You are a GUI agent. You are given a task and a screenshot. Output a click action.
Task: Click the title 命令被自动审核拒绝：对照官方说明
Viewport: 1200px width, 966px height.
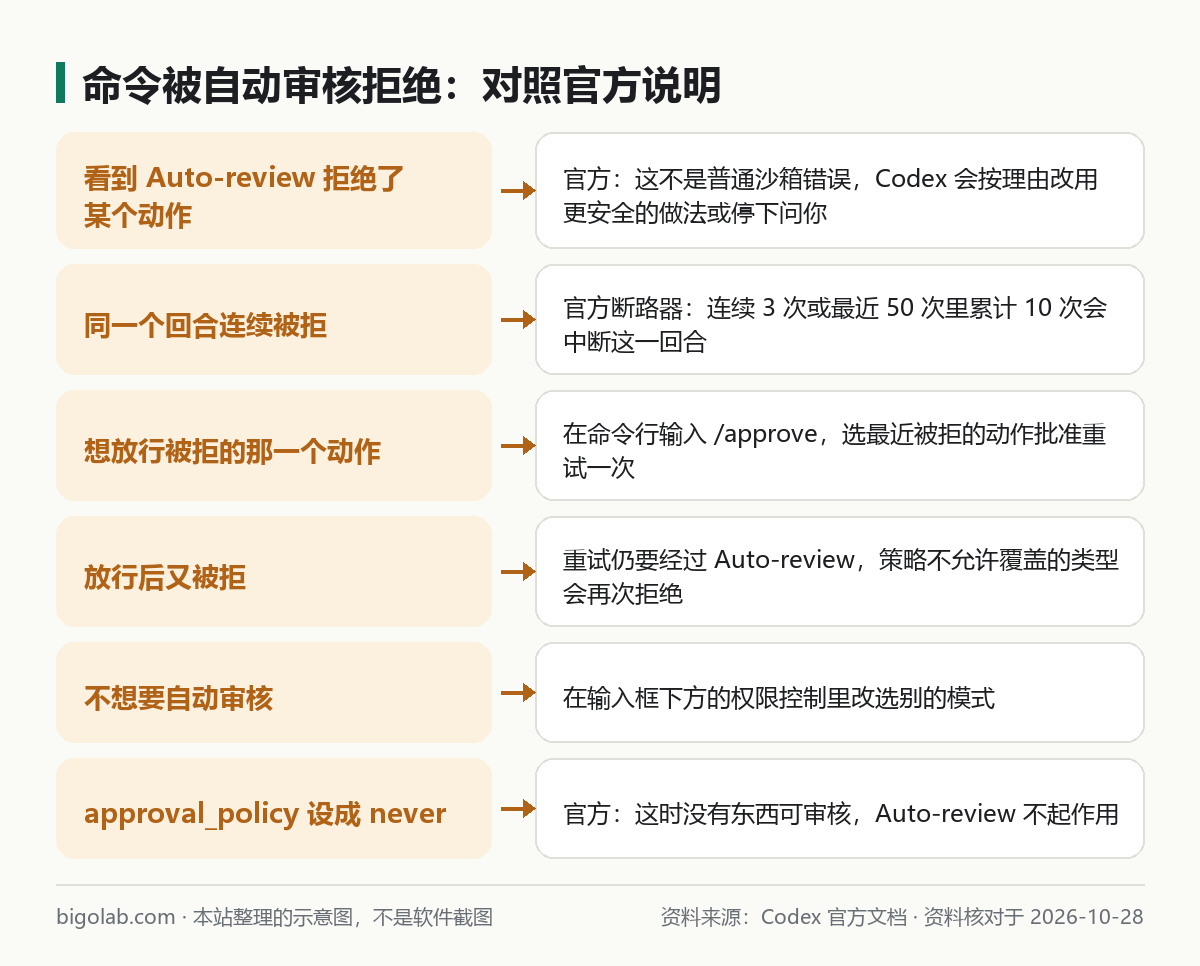401,86
